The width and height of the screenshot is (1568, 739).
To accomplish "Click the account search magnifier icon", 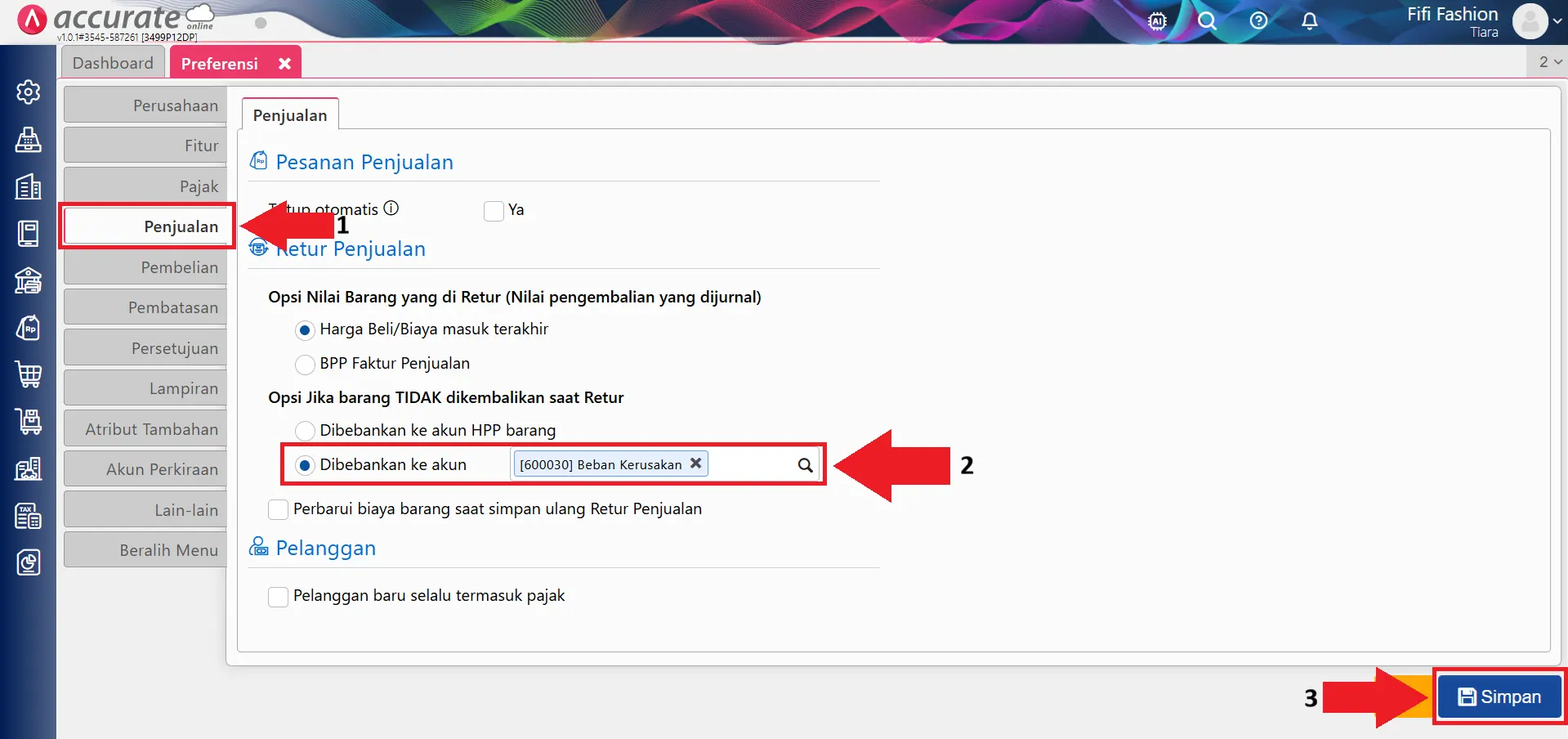I will [x=805, y=465].
